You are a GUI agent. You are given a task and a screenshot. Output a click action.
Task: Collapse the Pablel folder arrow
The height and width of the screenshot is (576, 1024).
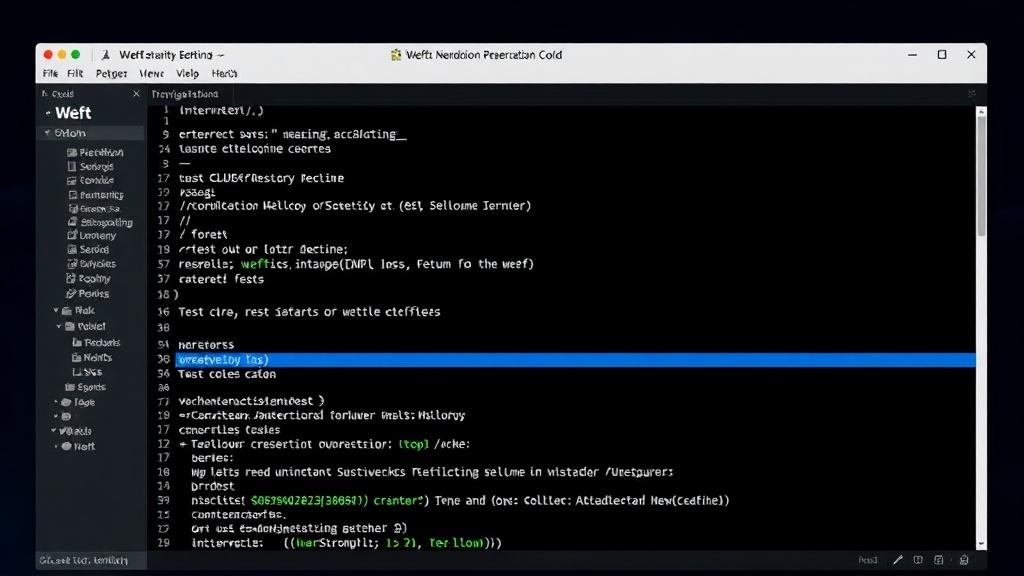pyautogui.click(x=59, y=327)
